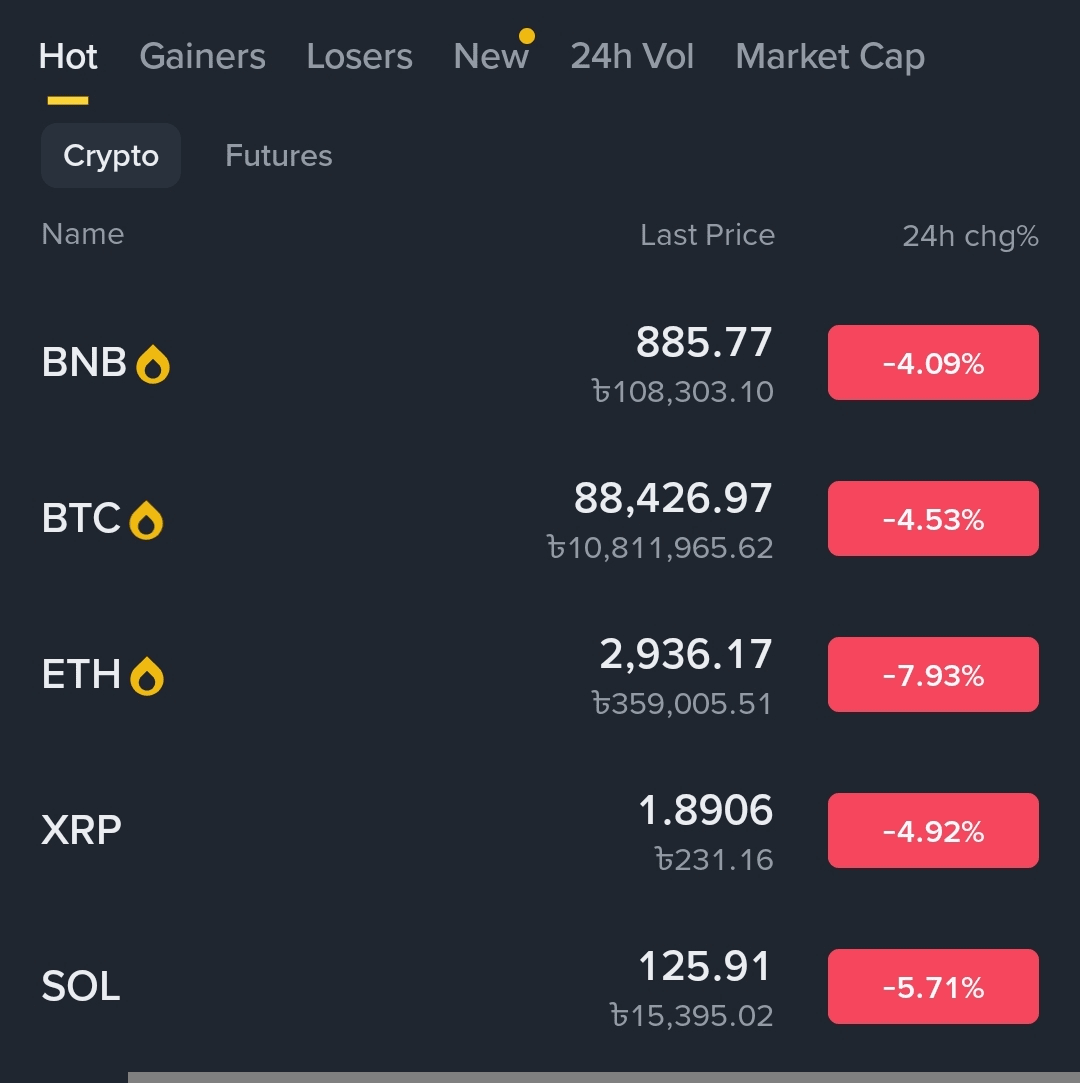
Task: Open the Market Cap tab
Action: (830, 57)
